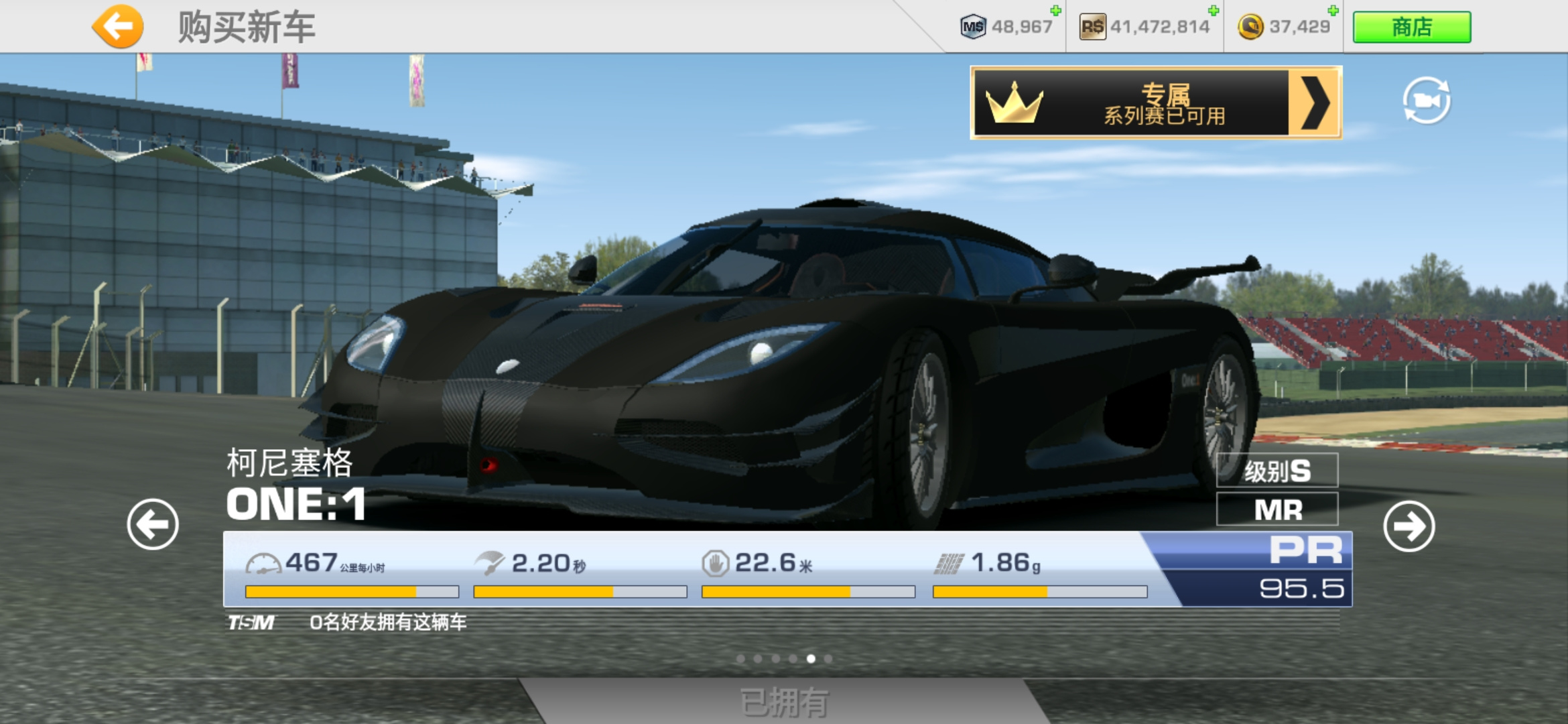This screenshot has width=1568, height=724.
Task: Add more gold via green plus
Action: (x=1333, y=10)
